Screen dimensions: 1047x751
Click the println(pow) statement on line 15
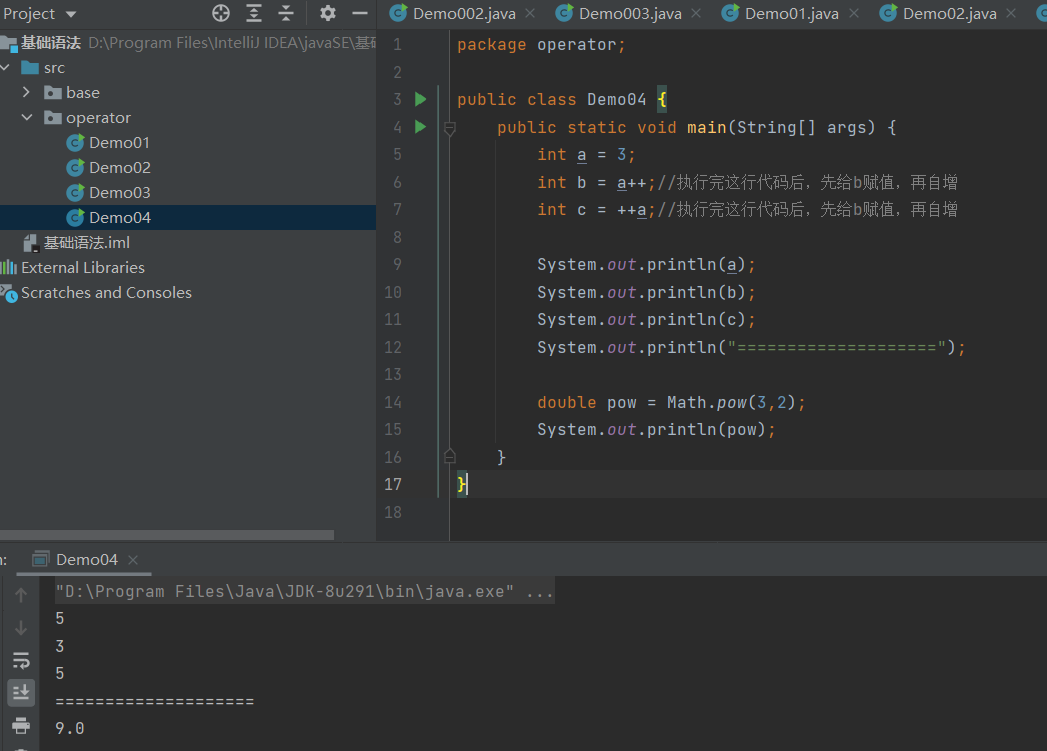tap(656, 429)
